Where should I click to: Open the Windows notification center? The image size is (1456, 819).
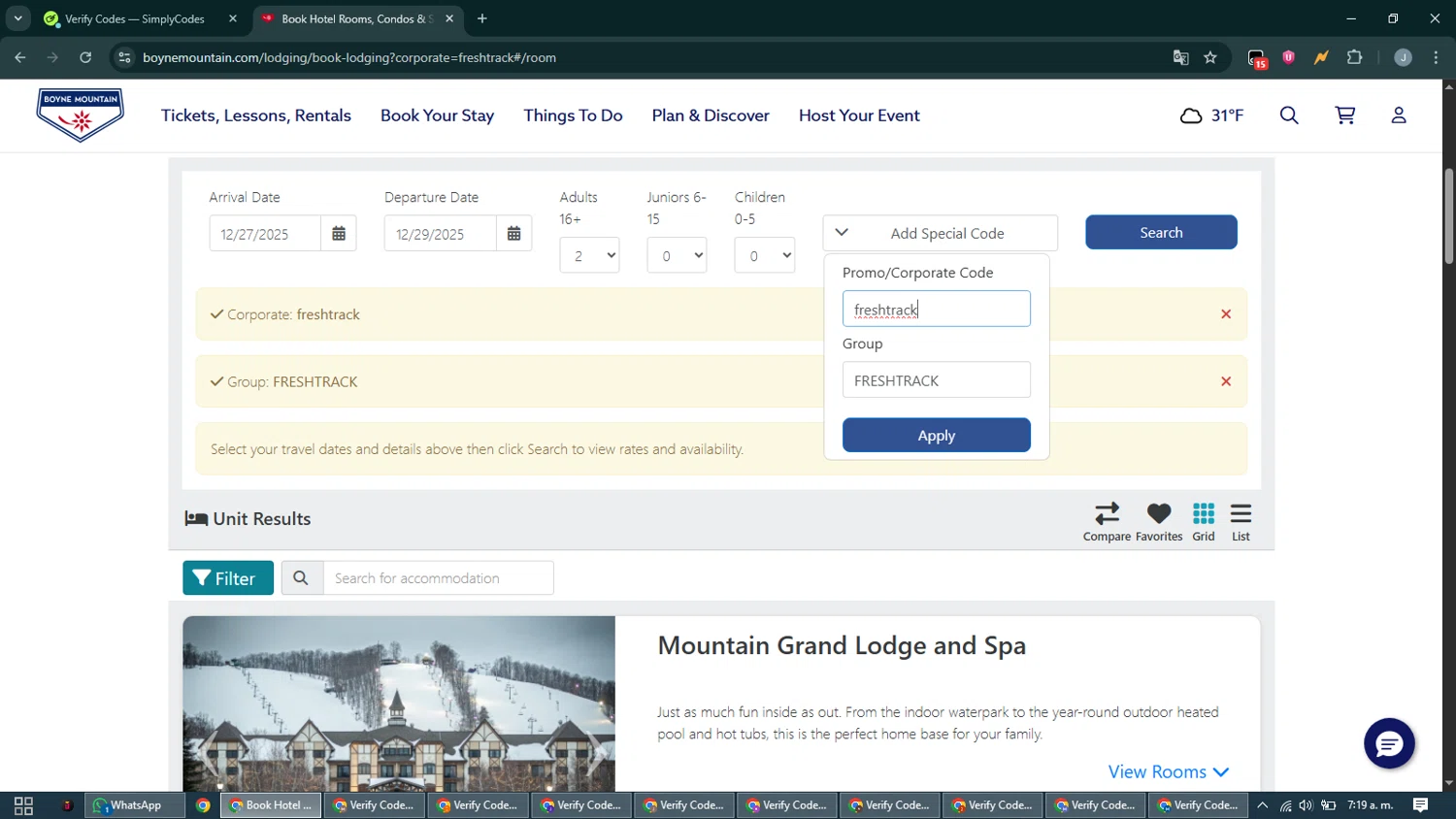coord(1420,805)
